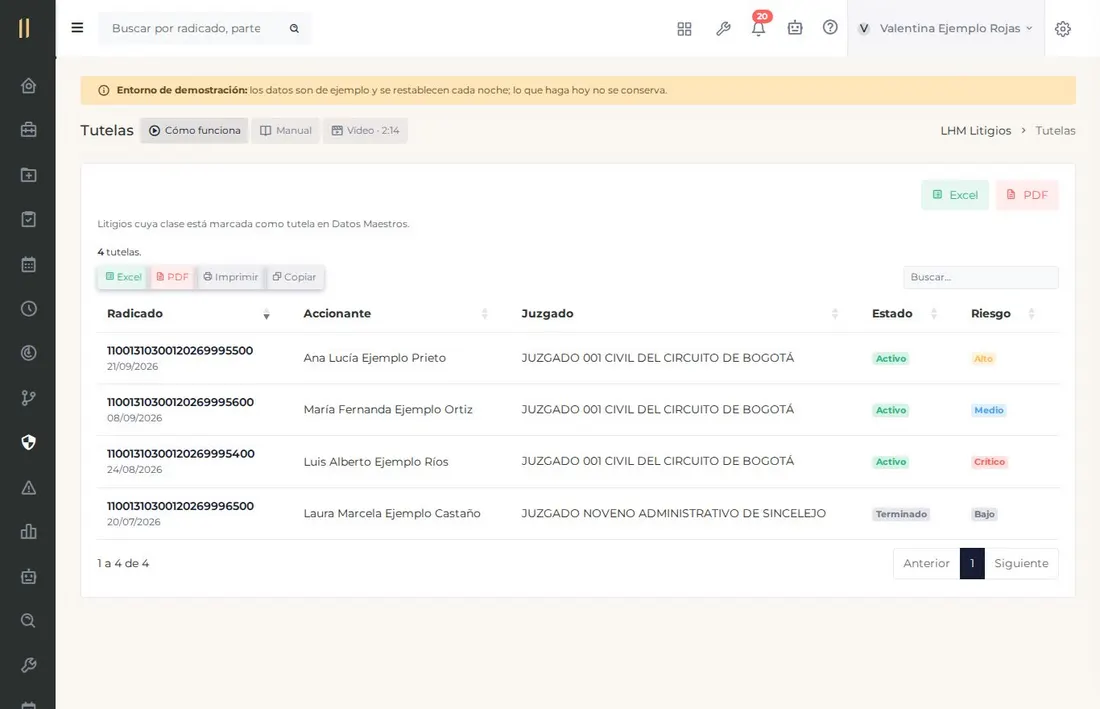Open the bar chart sidebar icon
The height and width of the screenshot is (709, 1100).
click(x=28, y=532)
